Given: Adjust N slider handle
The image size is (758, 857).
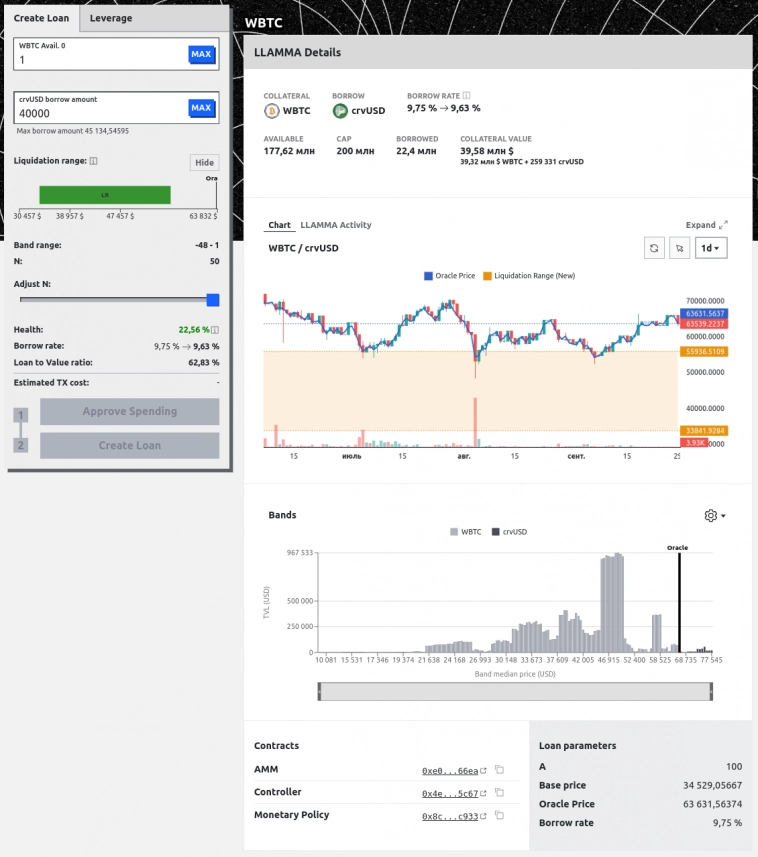Looking at the screenshot, I should click(213, 300).
